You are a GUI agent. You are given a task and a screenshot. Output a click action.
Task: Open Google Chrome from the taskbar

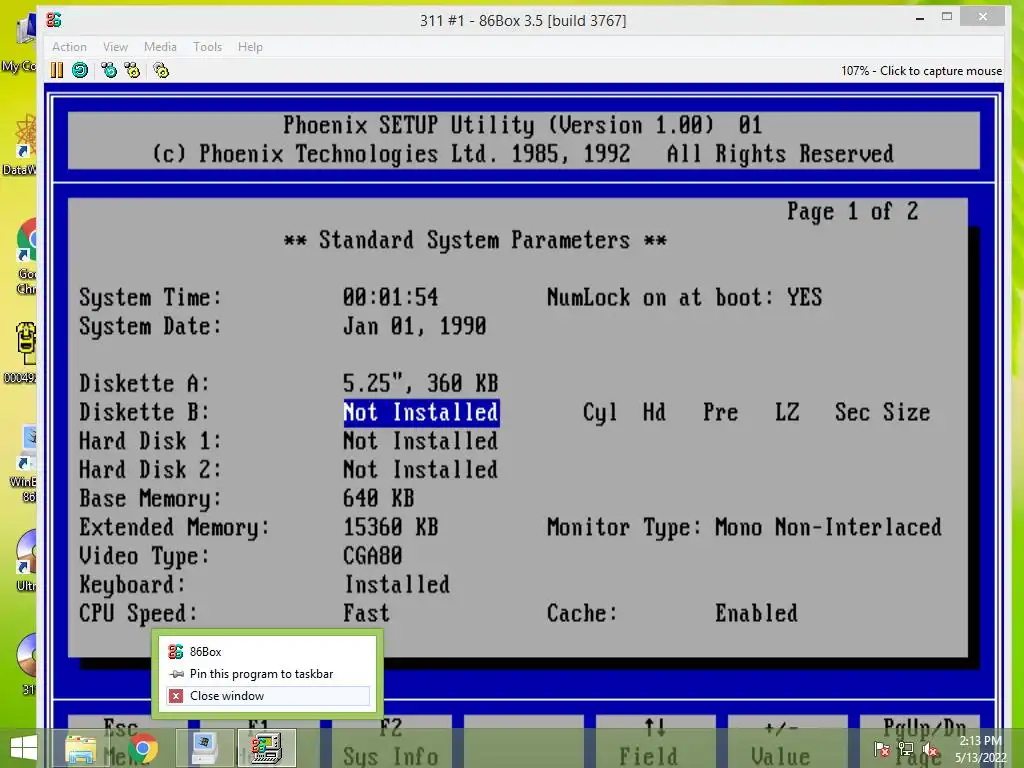coord(142,748)
